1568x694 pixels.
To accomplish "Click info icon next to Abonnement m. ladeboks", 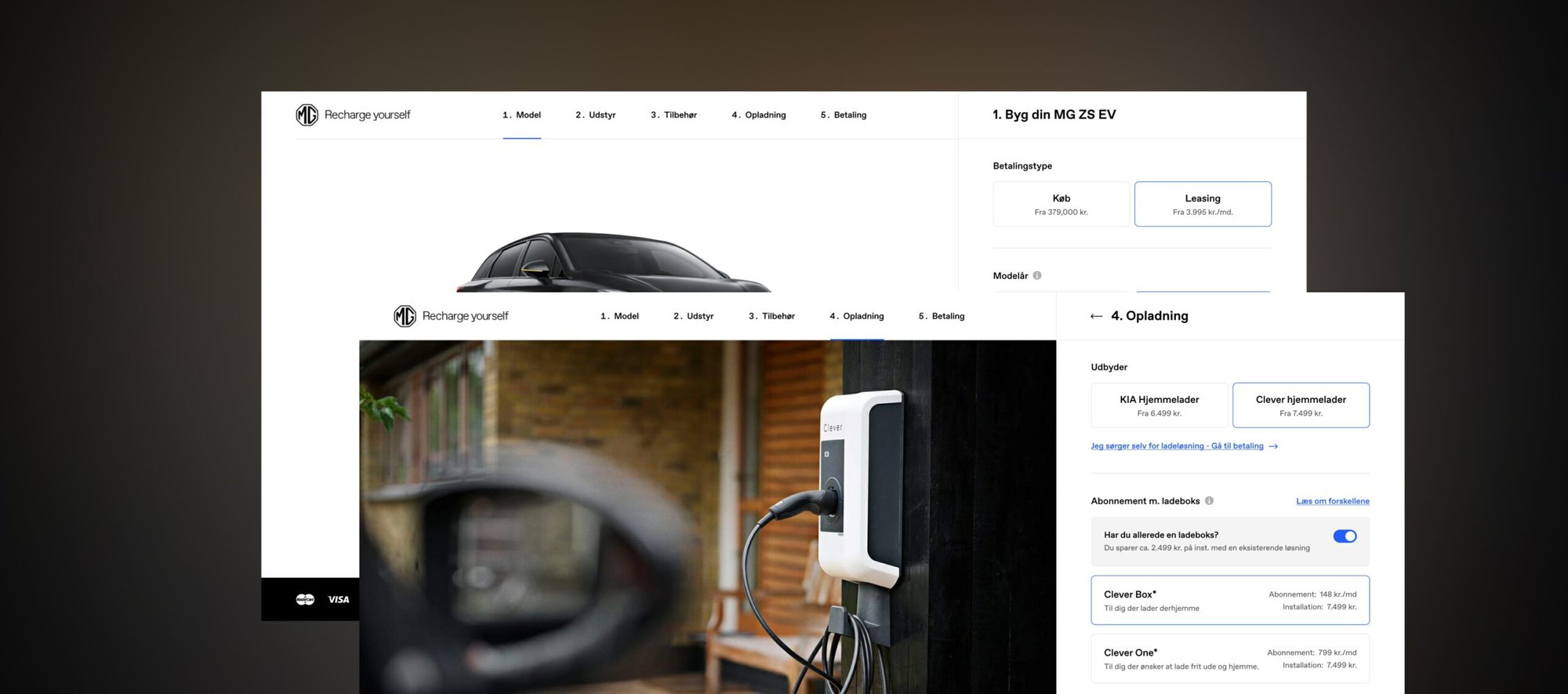I will coord(1209,501).
